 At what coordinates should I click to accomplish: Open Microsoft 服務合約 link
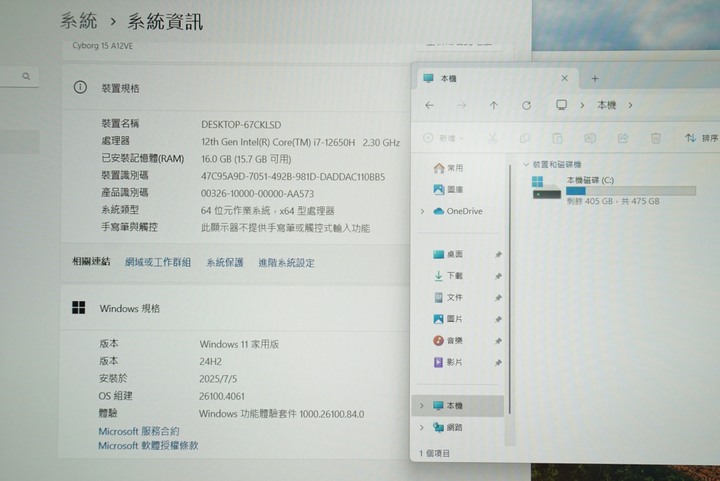[139, 431]
